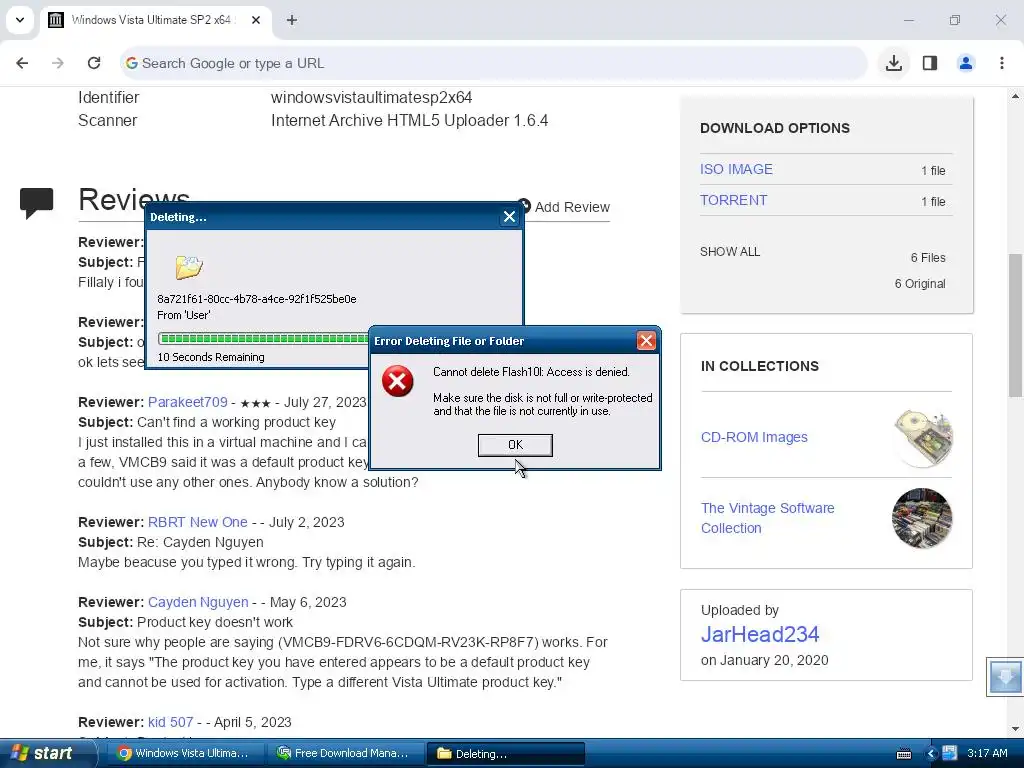1024x768 pixels.
Task: Expand hidden system tray icons arrow
Action: click(x=931, y=754)
